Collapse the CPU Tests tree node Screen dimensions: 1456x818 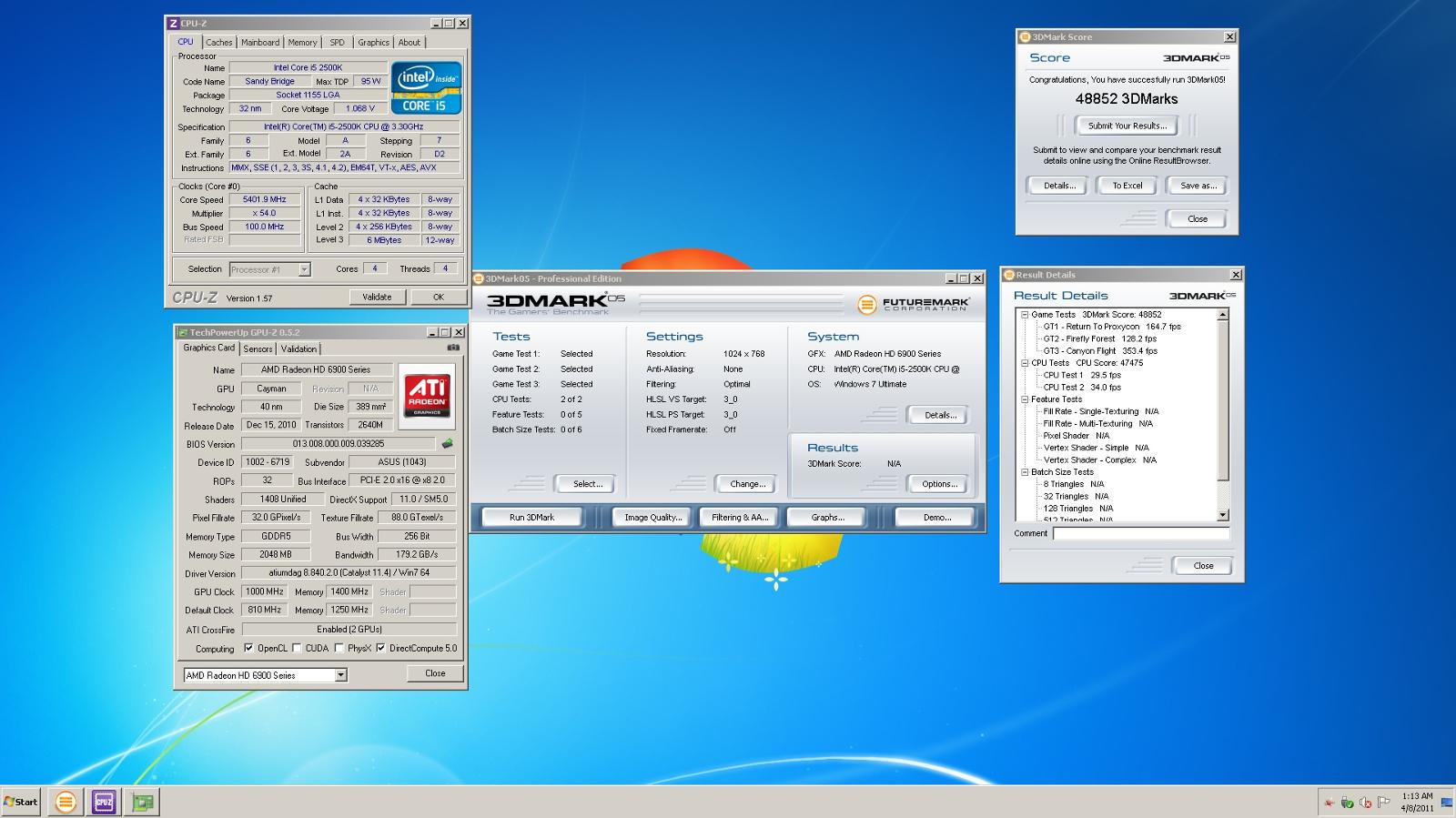pos(1025,363)
